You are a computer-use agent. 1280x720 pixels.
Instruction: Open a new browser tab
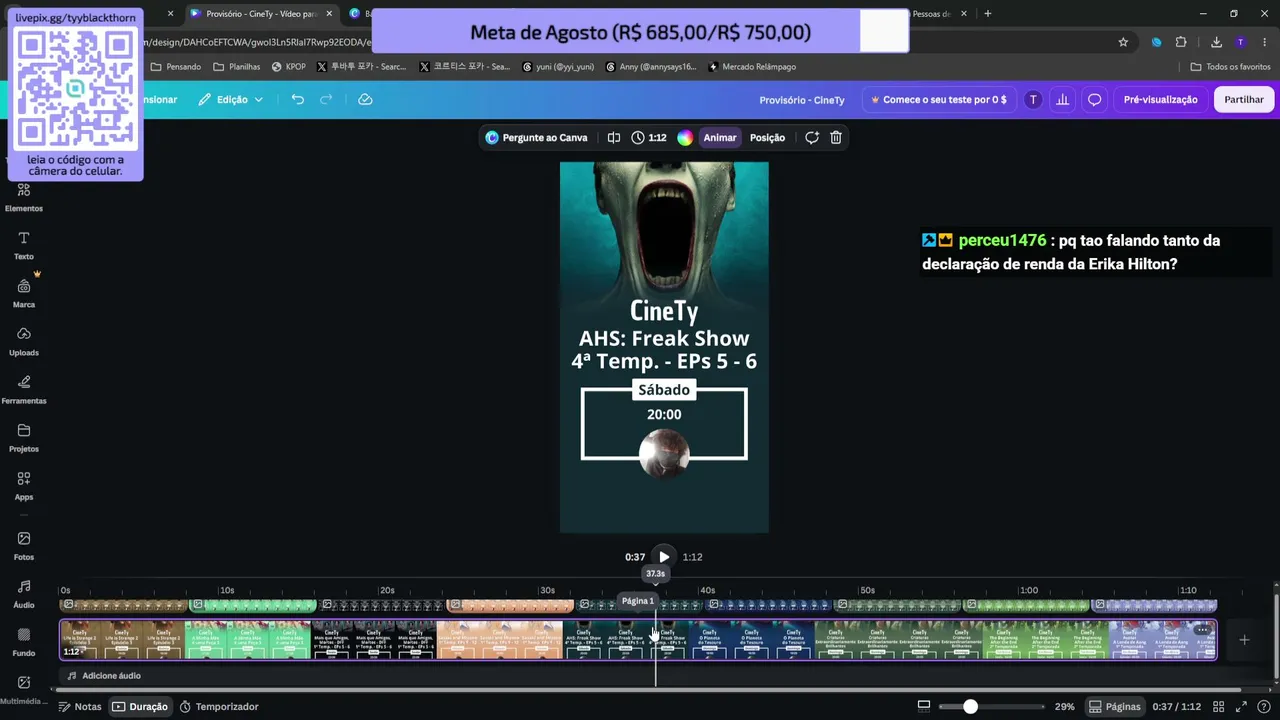click(x=988, y=14)
